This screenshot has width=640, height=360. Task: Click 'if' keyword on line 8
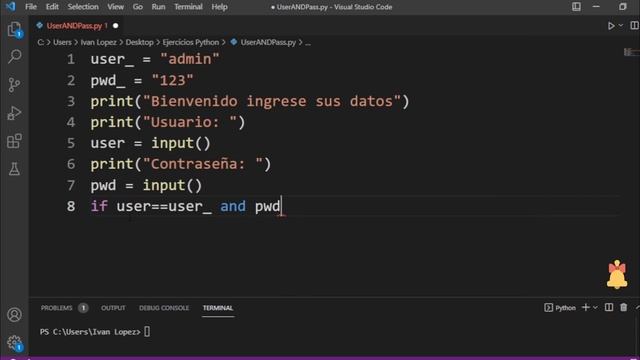pyautogui.click(x=99, y=206)
